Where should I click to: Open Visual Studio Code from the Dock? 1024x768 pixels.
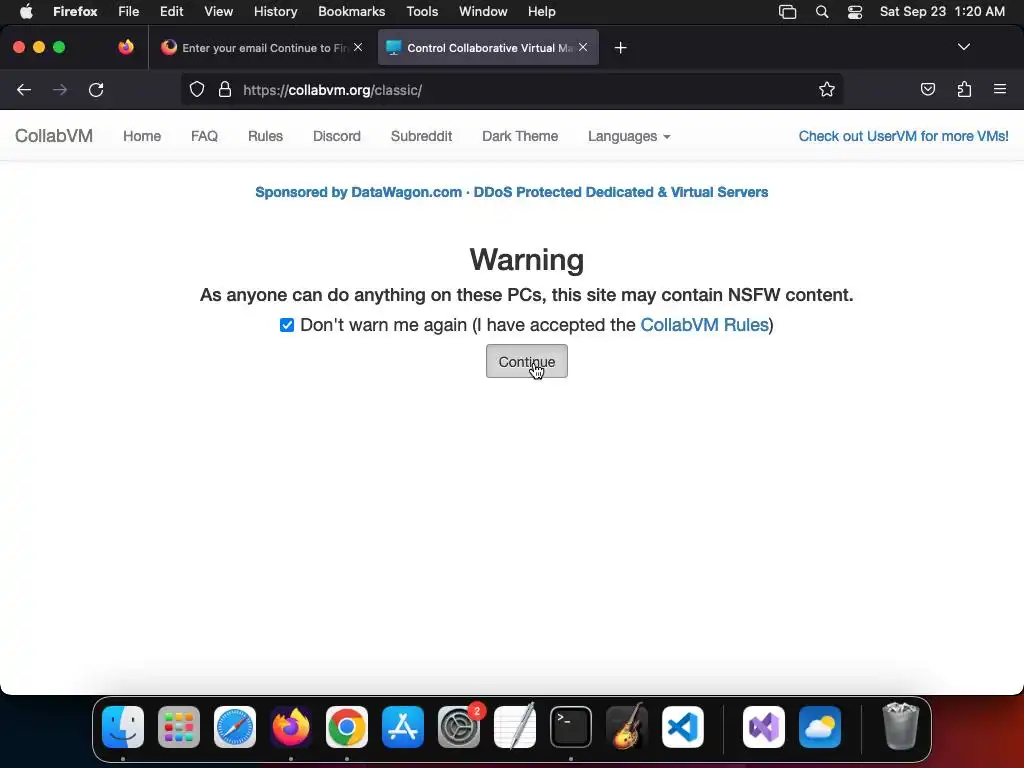click(x=682, y=727)
